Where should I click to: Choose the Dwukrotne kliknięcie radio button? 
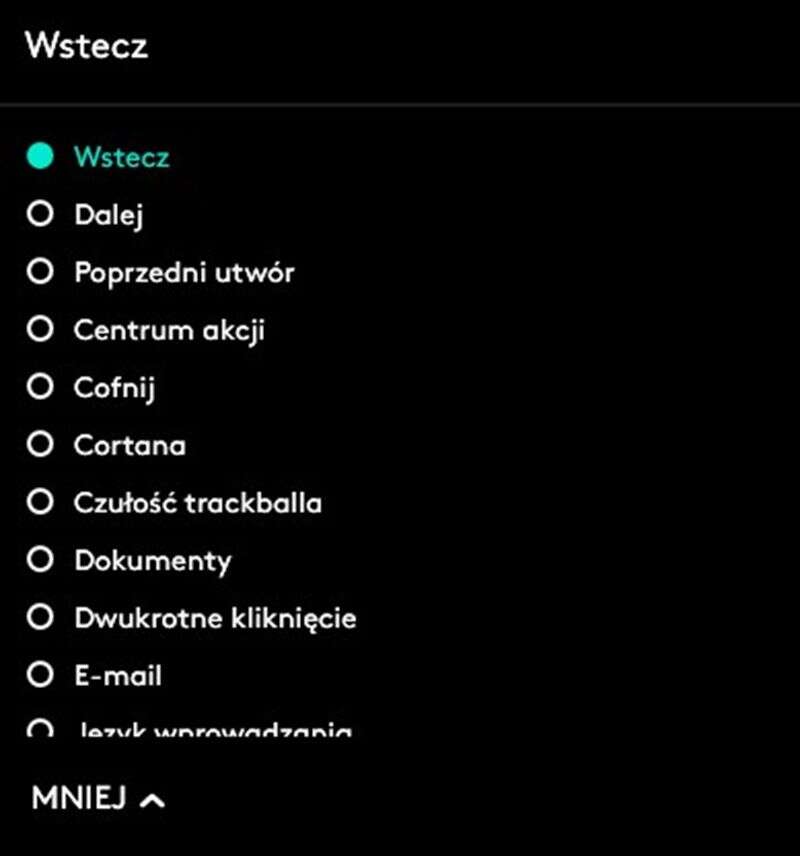coord(40,618)
